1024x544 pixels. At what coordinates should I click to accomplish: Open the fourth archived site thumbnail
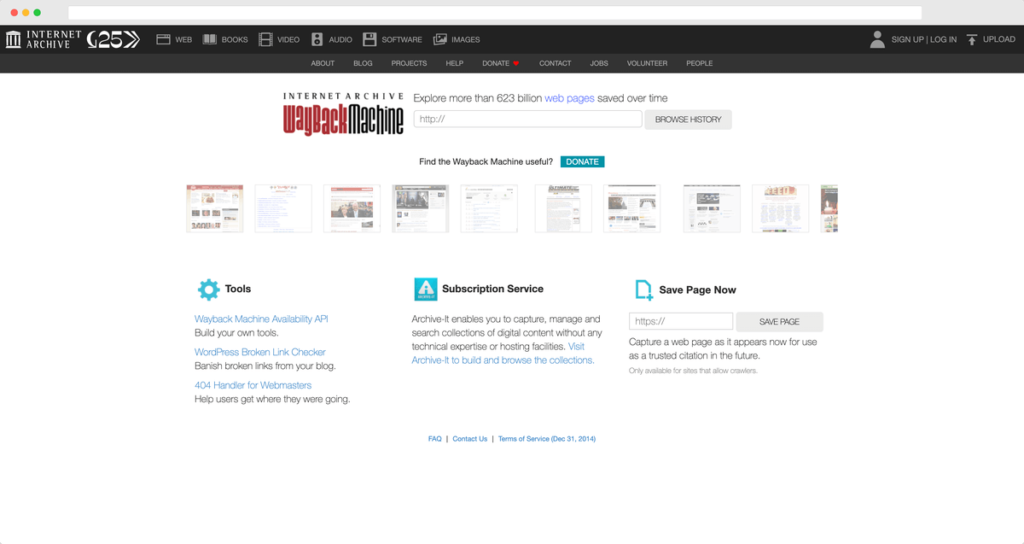420,208
